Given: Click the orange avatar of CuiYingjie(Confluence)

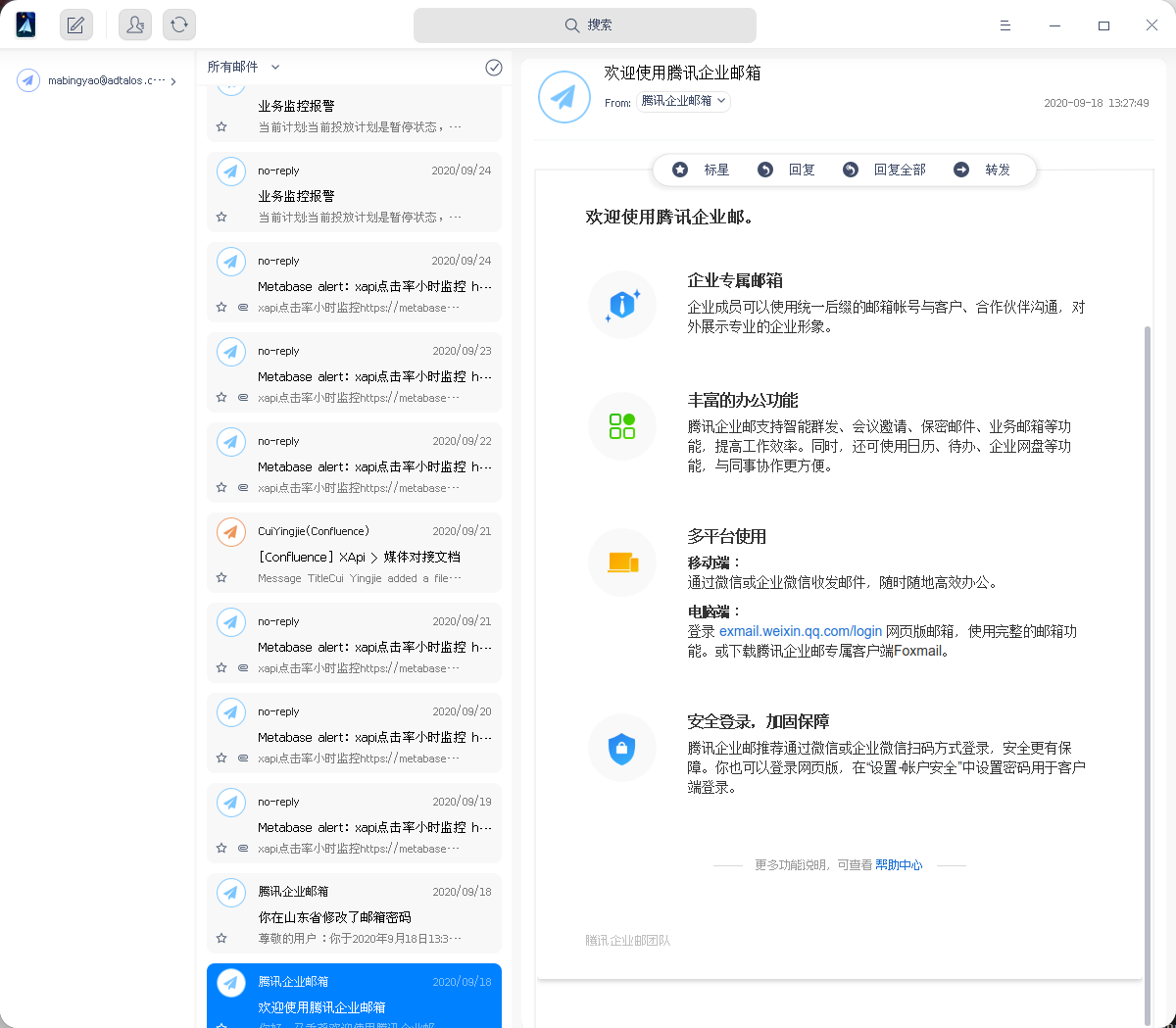Looking at the screenshot, I should pyautogui.click(x=231, y=532).
